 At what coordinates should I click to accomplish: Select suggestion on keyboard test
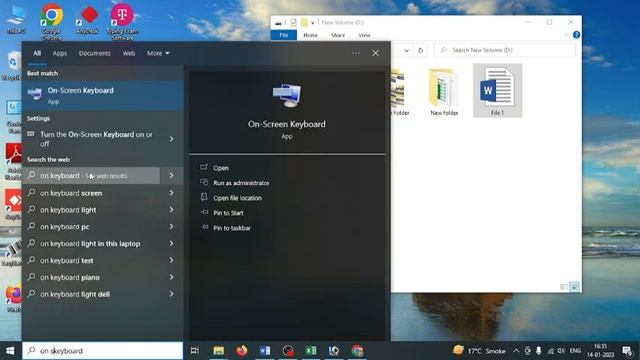[67, 260]
